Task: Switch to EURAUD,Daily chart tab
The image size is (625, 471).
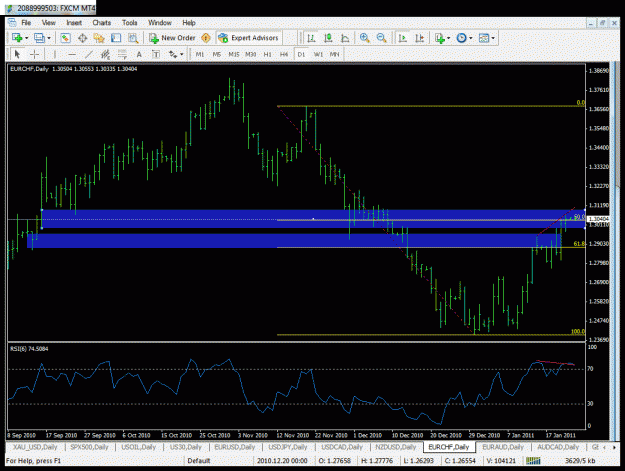Action: point(503,447)
